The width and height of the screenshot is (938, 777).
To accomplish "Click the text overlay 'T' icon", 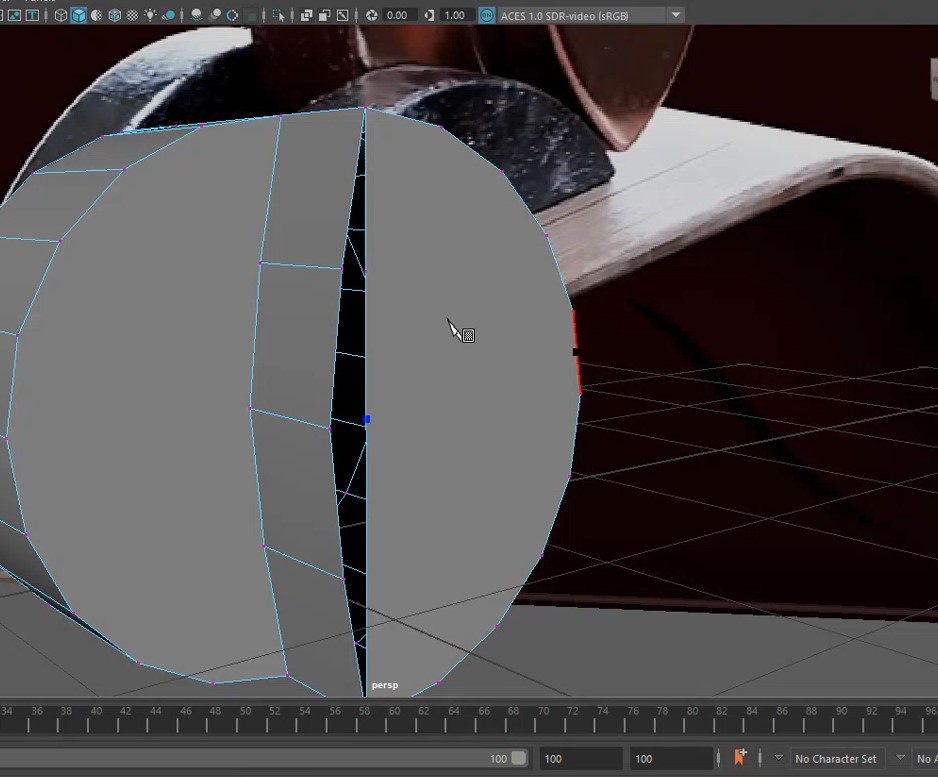I will click(x=32, y=15).
